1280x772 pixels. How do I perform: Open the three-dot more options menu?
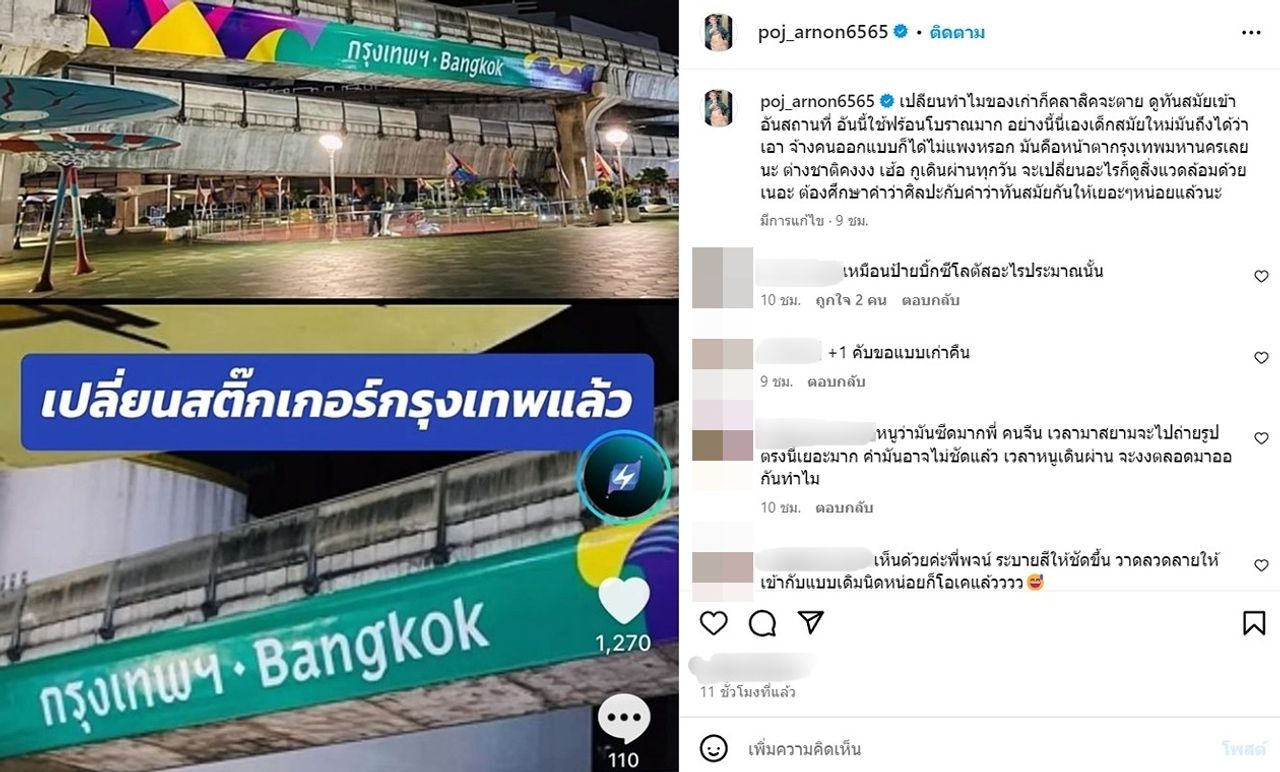pyautogui.click(x=1251, y=33)
